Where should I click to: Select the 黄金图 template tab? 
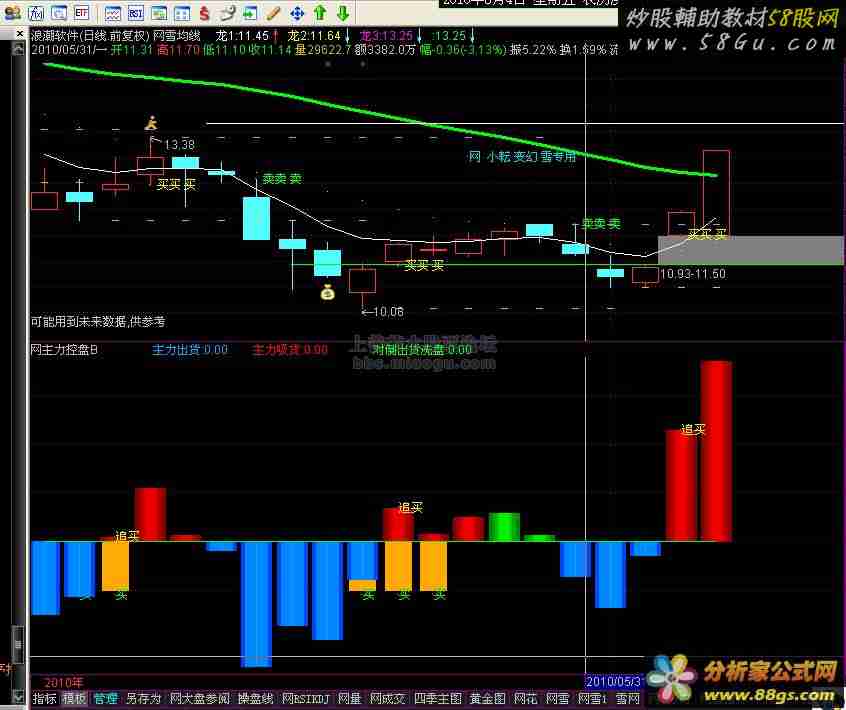pos(487,699)
